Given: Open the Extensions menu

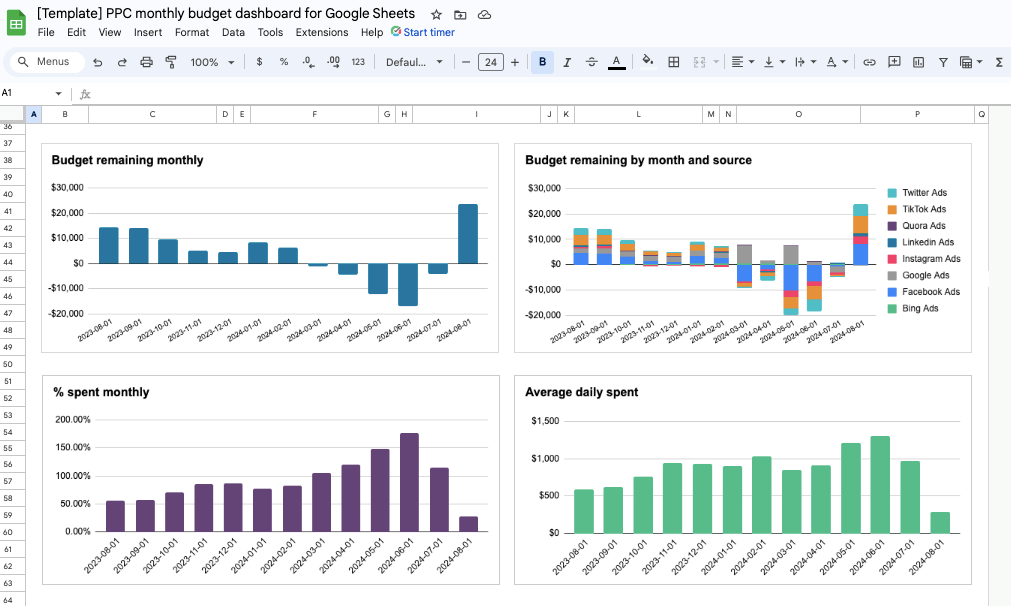Looking at the screenshot, I should tap(322, 32).
